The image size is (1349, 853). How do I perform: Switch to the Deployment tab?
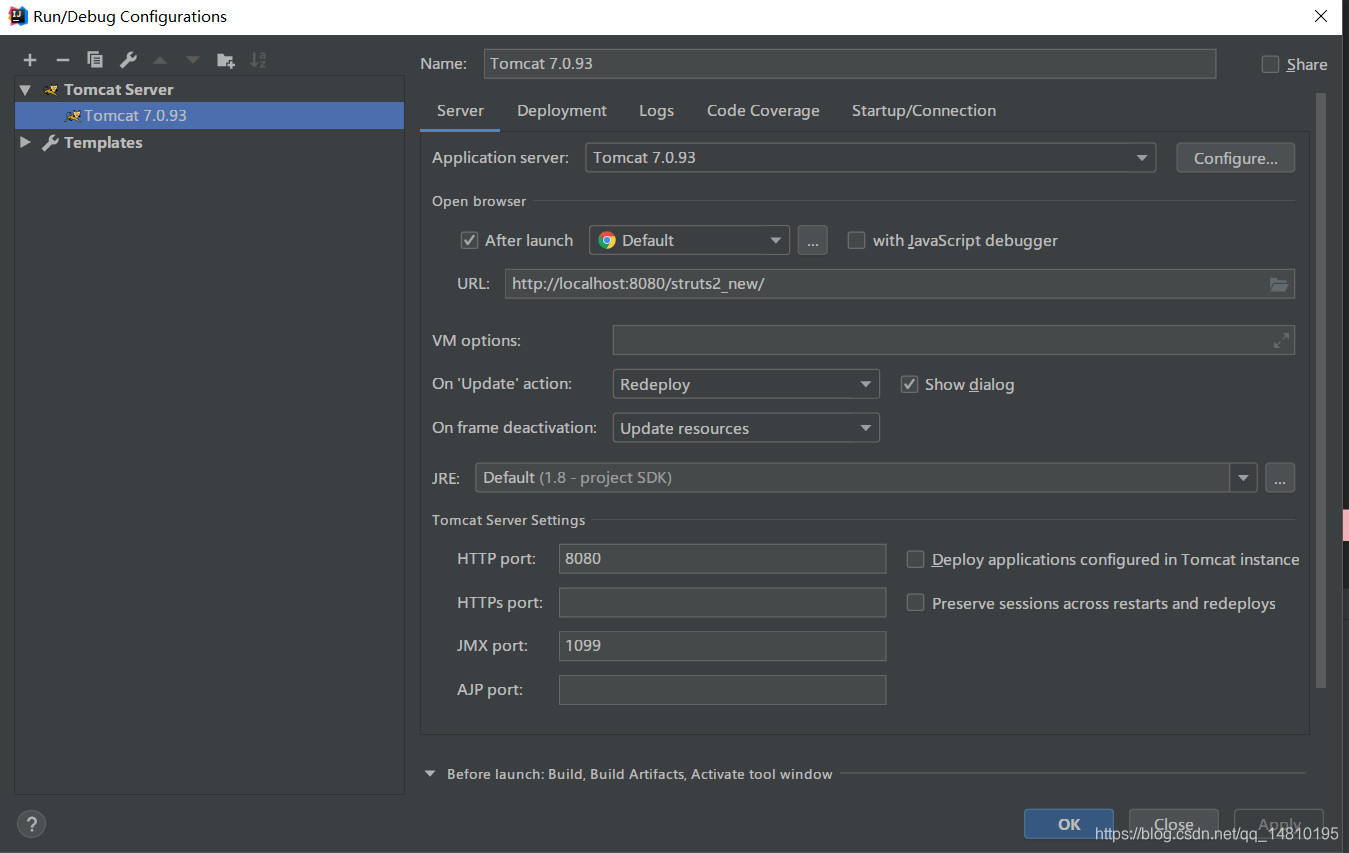click(x=562, y=111)
